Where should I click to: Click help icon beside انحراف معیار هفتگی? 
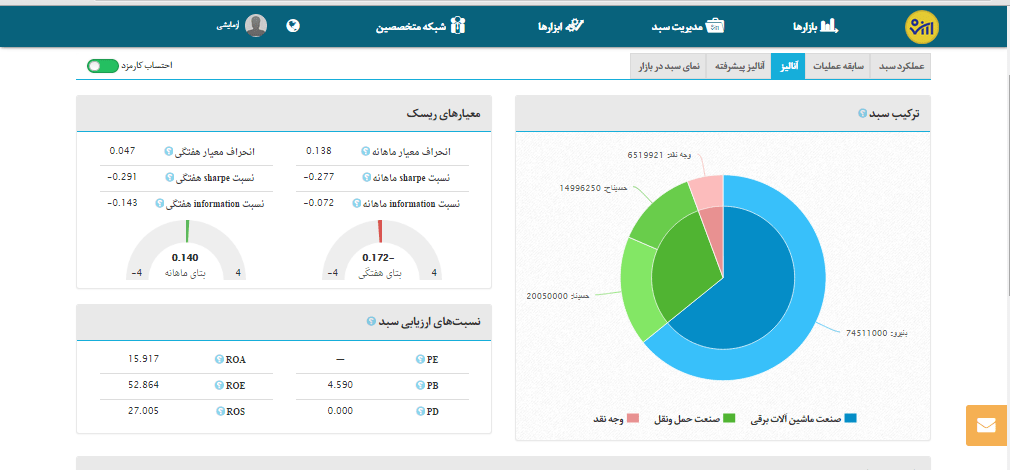pos(169,151)
